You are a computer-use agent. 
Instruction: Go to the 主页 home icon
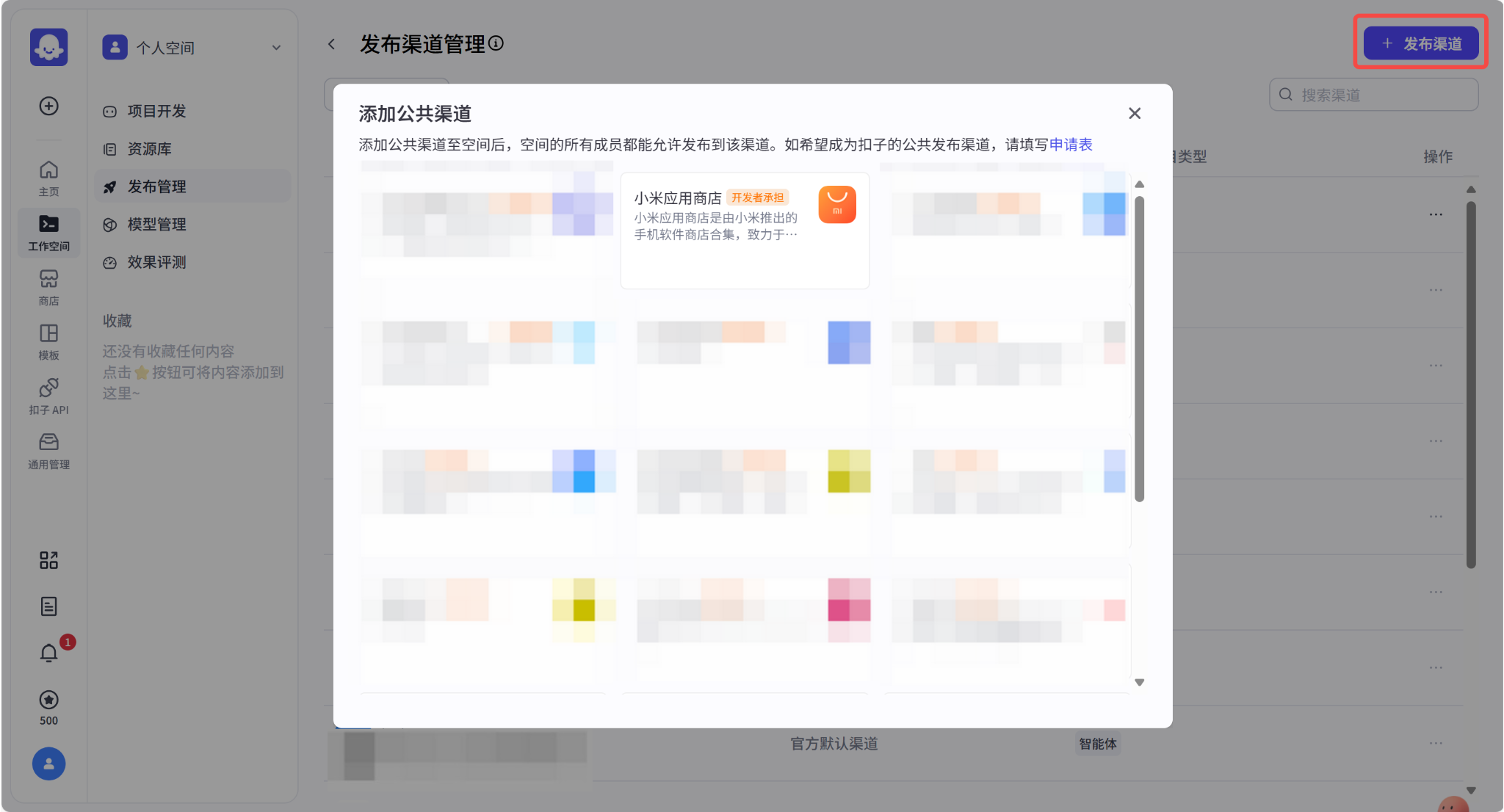click(48, 178)
